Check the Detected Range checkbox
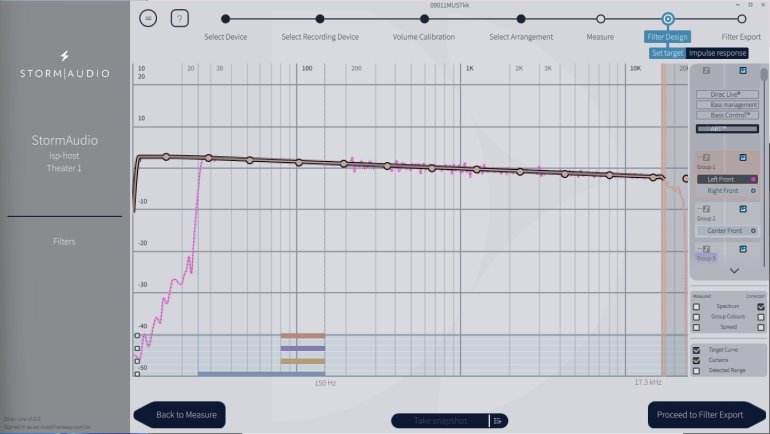Image resolution: width=770 pixels, height=434 pixels. 696,371
